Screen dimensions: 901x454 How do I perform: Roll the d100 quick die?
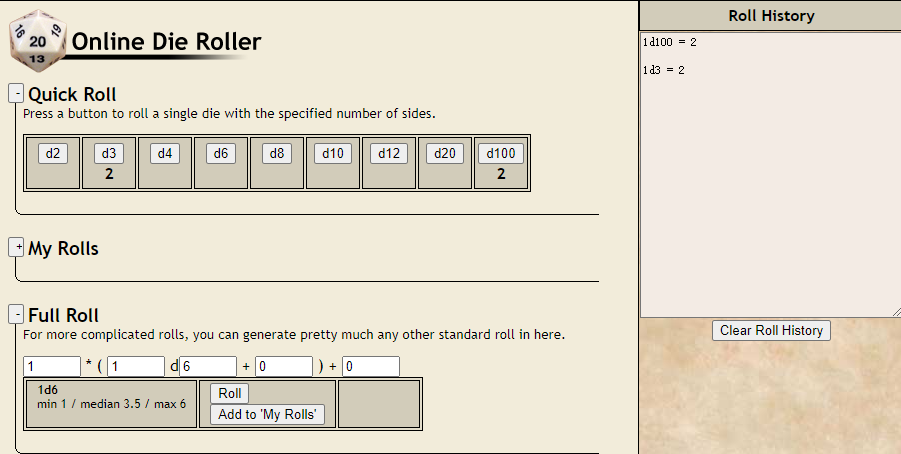pyautogui.click(x=501, y=153)
